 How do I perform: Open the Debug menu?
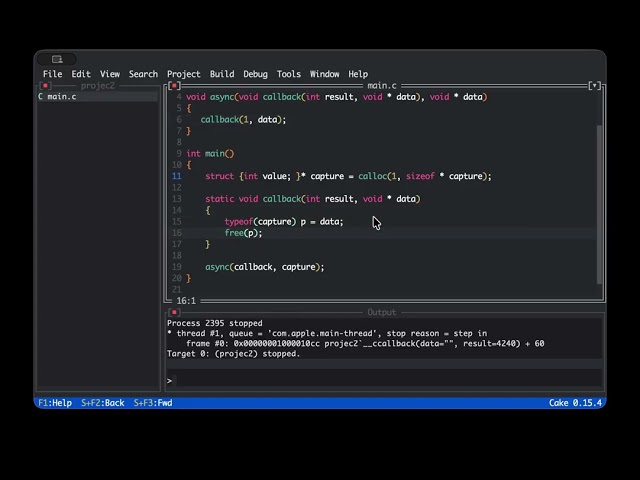256,74
